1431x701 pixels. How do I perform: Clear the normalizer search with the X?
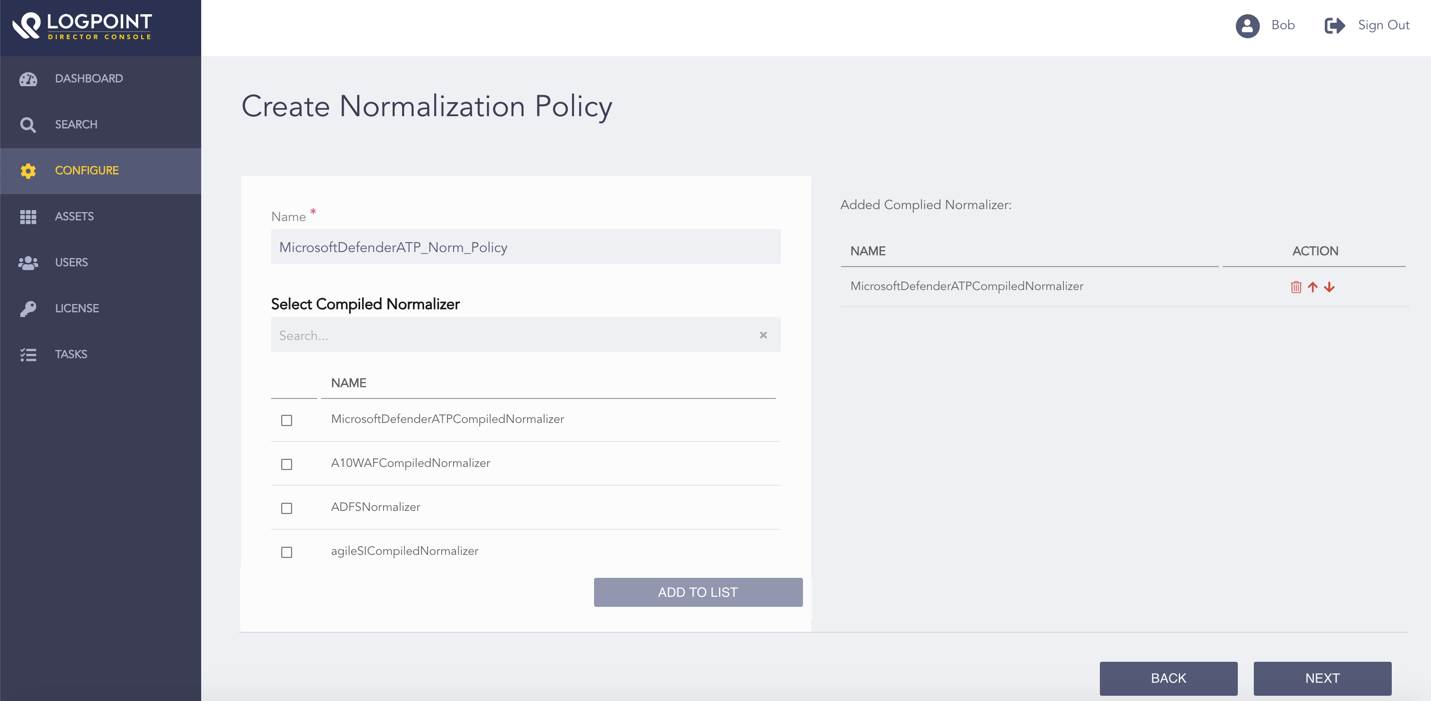pos(763,336)
